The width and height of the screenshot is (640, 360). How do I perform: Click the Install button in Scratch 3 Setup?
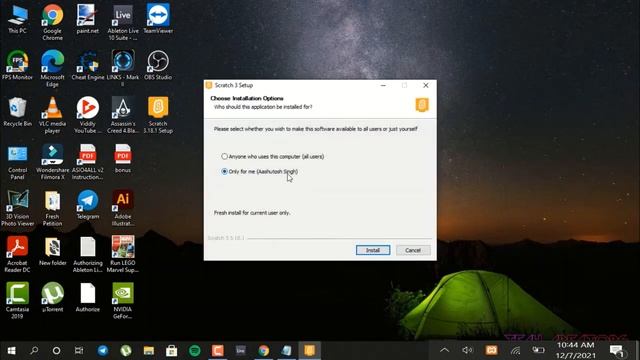click(373, 250)
